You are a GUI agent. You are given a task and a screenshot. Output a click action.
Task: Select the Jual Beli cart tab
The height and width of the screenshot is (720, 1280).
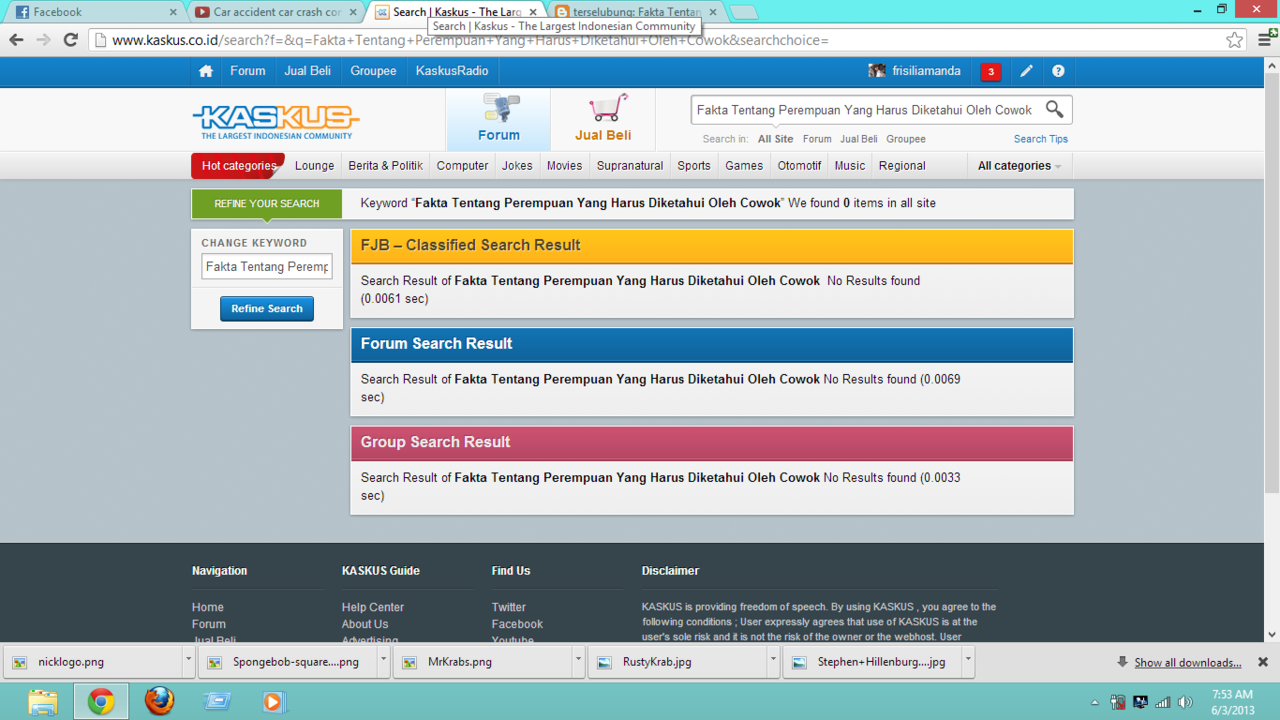point(603,119)
